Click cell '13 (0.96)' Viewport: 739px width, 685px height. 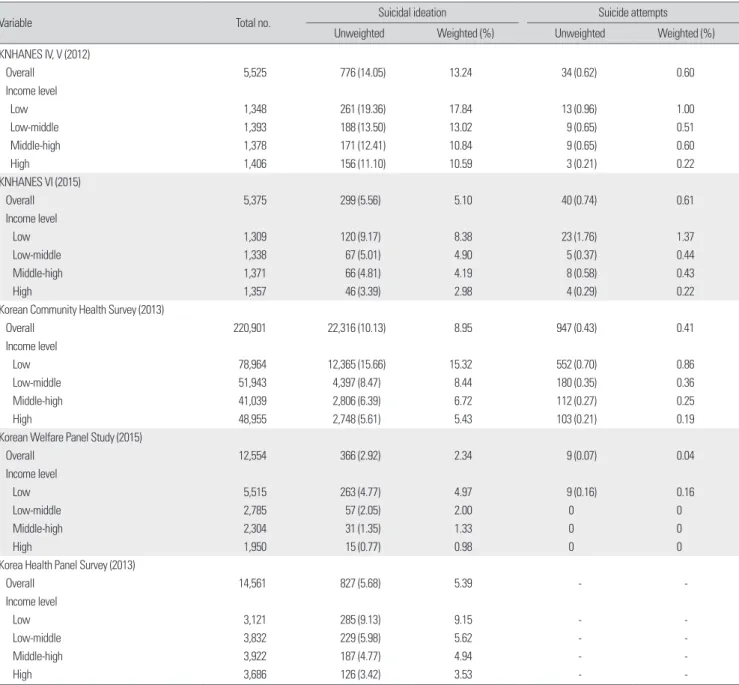pos(579,109)
